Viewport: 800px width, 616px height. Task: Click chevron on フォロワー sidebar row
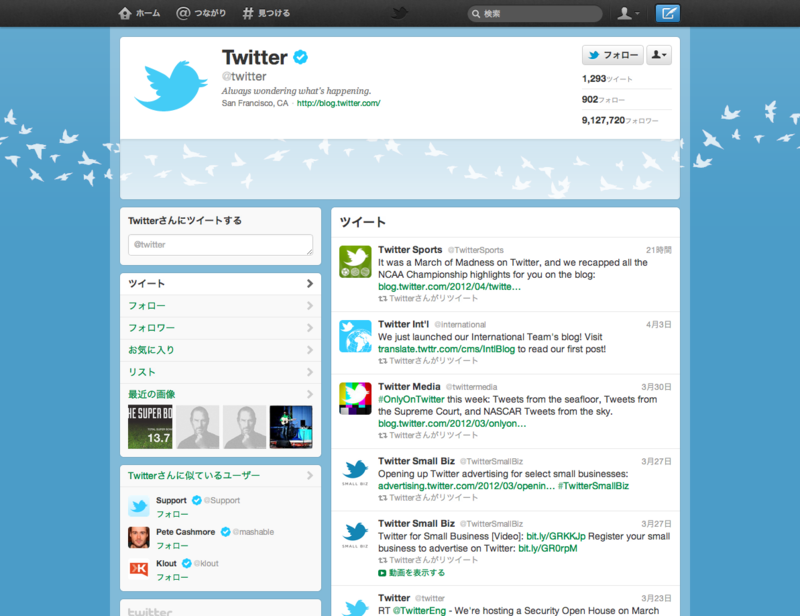tap(310, 328)
